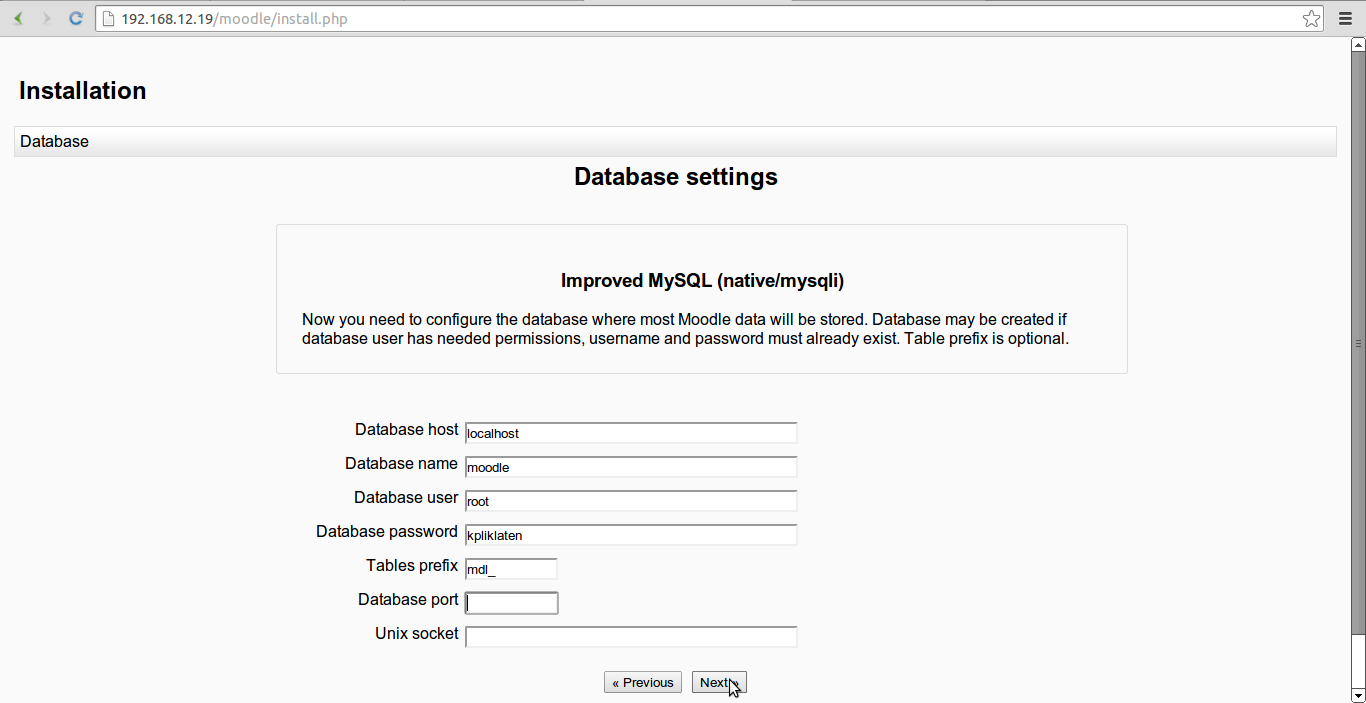Screen dimensions: 1366x703
Task: Click the scrollbar down arrow
Action: 1358,695
